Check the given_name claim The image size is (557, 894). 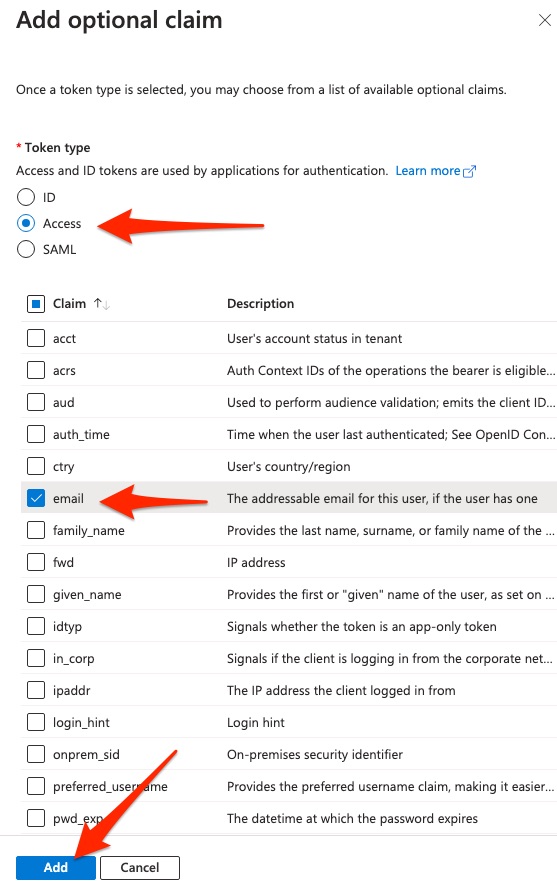pos(36,594)
